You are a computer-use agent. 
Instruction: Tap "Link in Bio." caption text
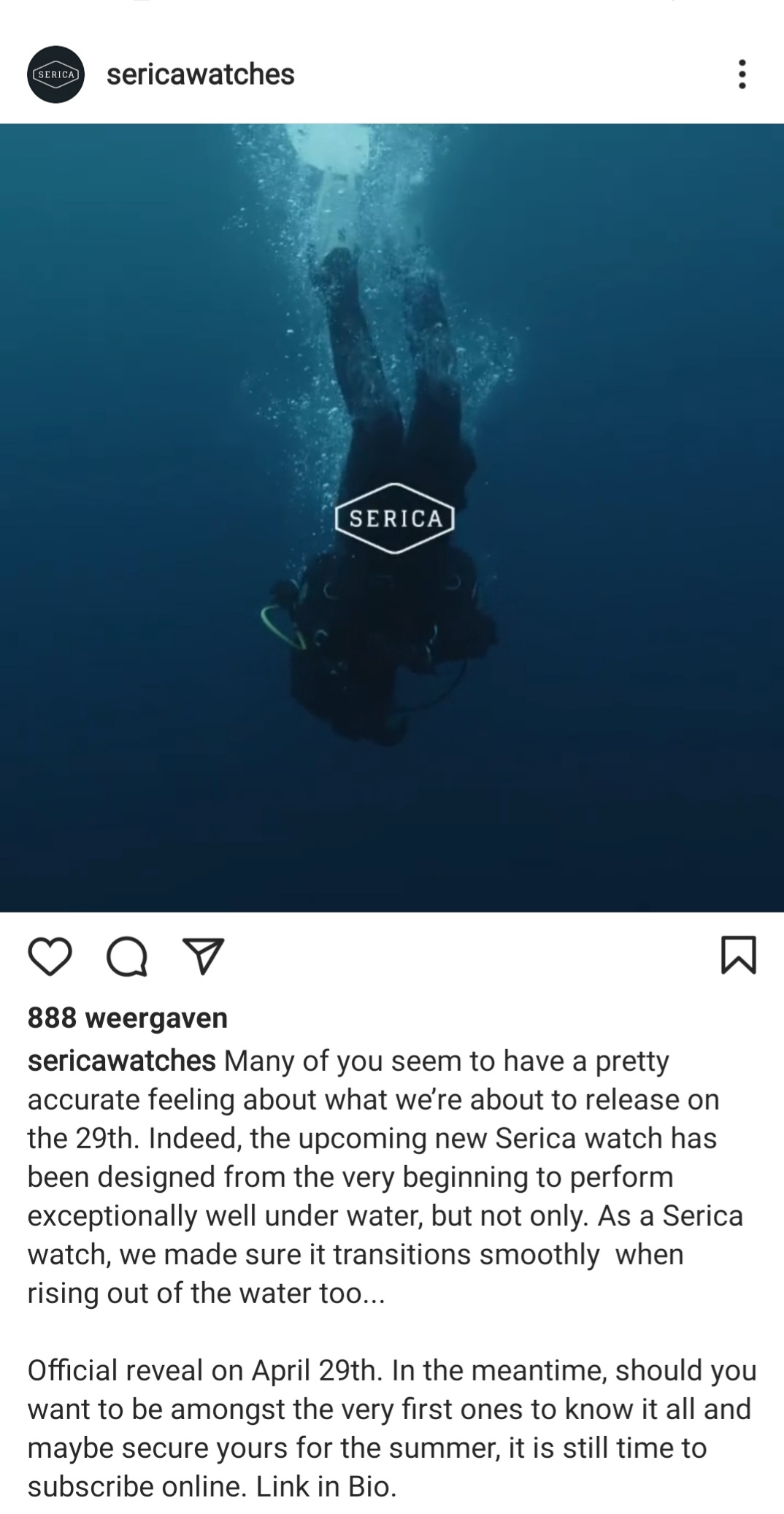(x=326, y=1487)
